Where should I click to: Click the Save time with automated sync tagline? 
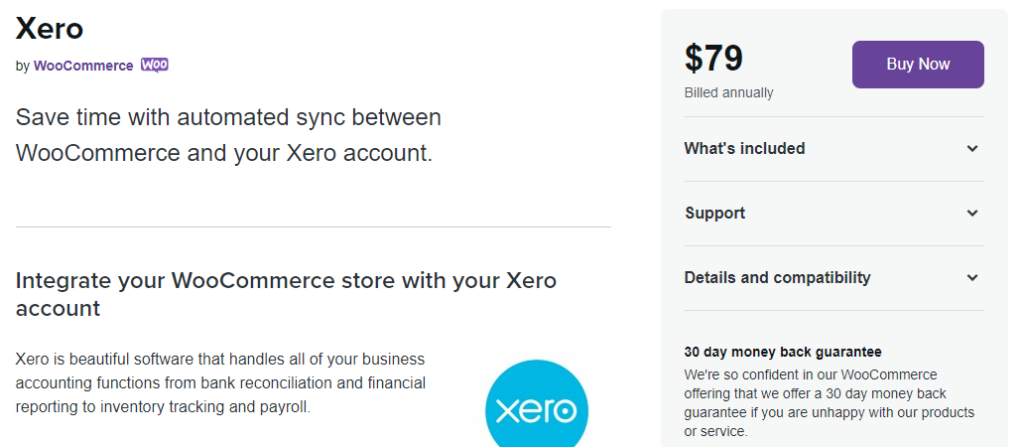228,136
